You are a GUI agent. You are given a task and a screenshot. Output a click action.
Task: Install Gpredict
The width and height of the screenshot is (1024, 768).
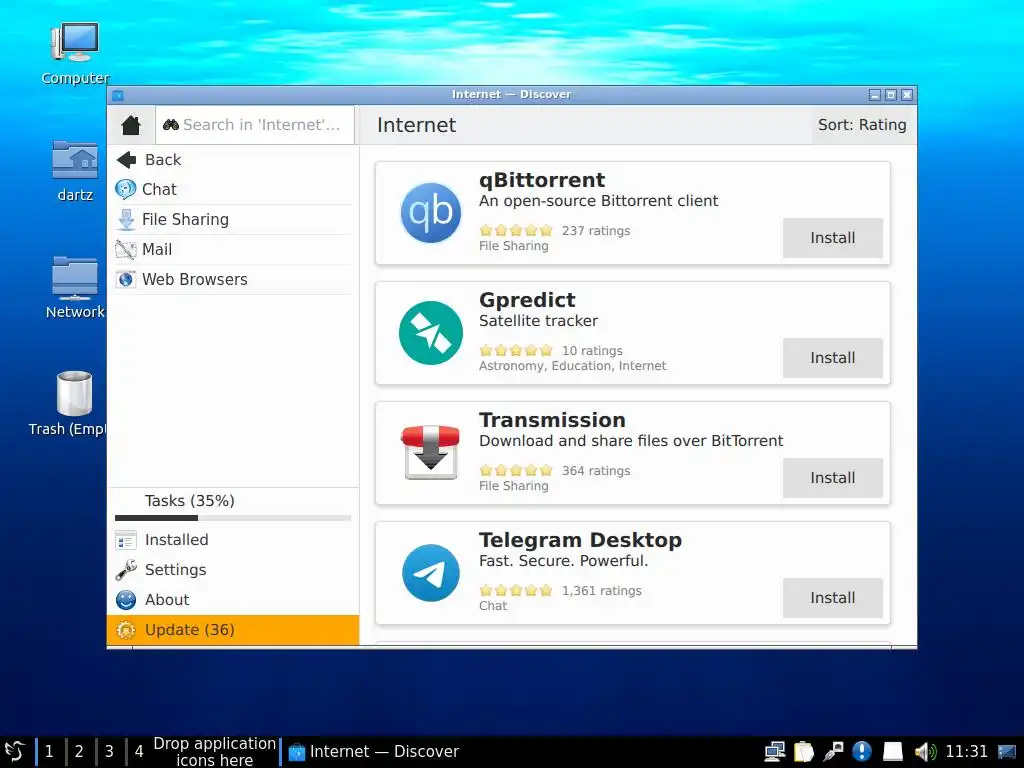click(833, 358)
